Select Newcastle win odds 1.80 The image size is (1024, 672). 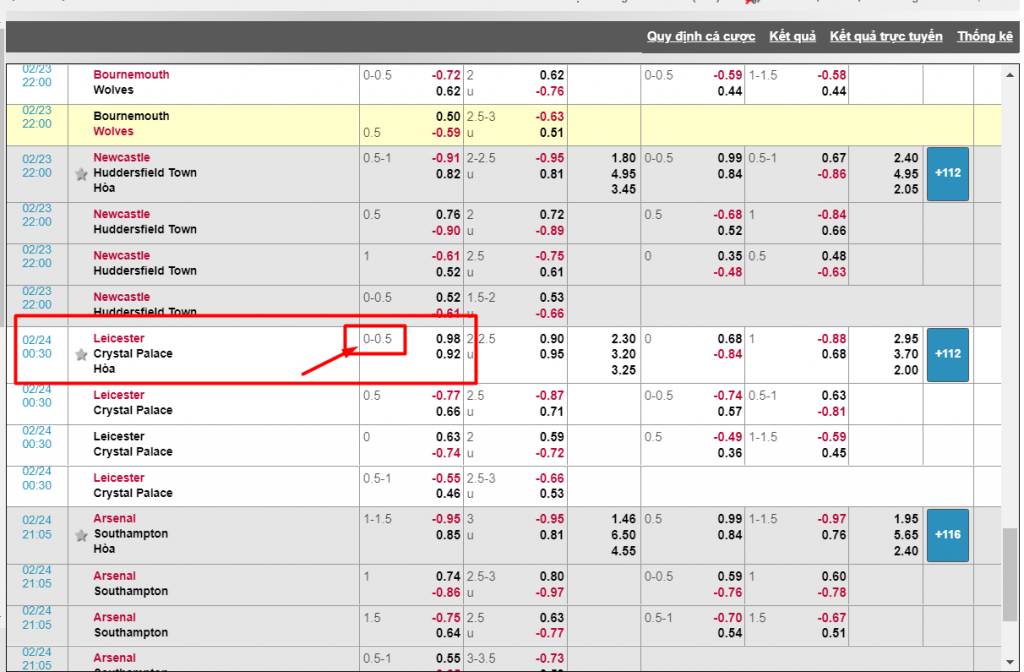coord(623,158)
